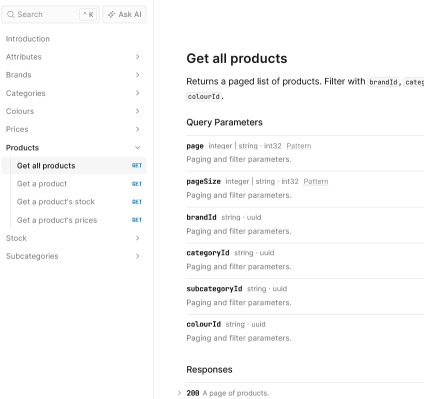Click the brandId code tag in description
The image size is (424, 399).
click(x=383, y=82)
